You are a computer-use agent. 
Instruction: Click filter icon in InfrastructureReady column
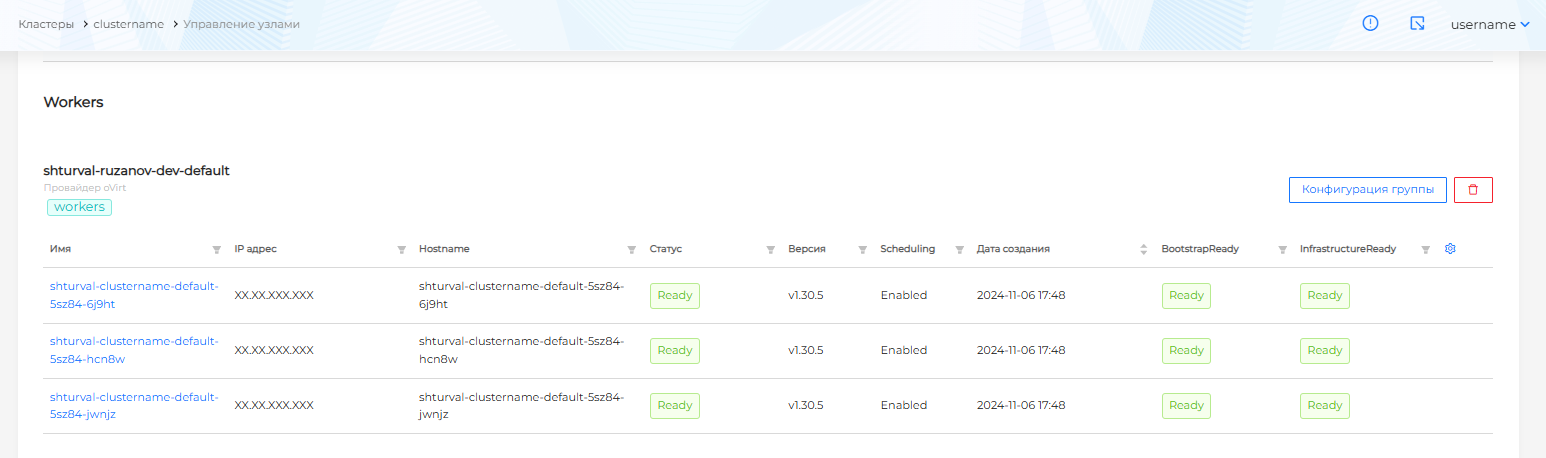(1426, 250)
